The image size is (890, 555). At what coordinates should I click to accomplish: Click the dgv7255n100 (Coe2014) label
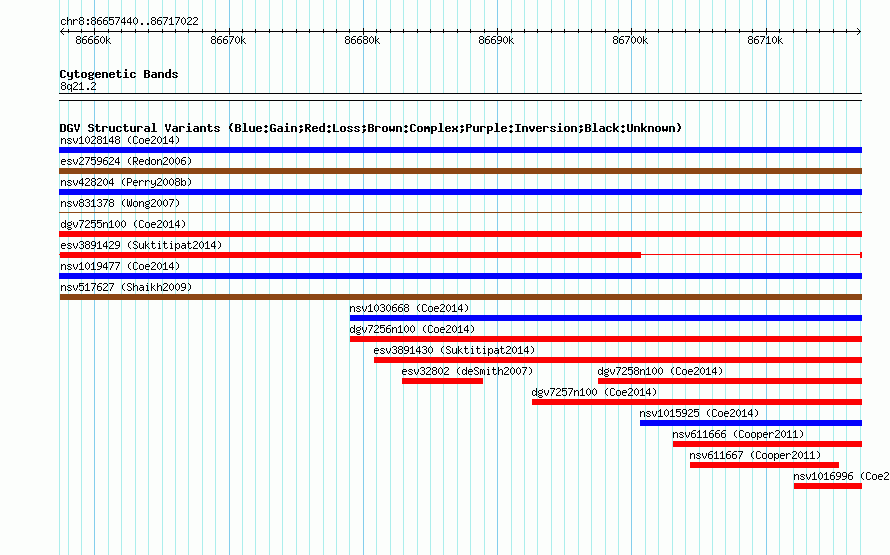coord(123,224)
